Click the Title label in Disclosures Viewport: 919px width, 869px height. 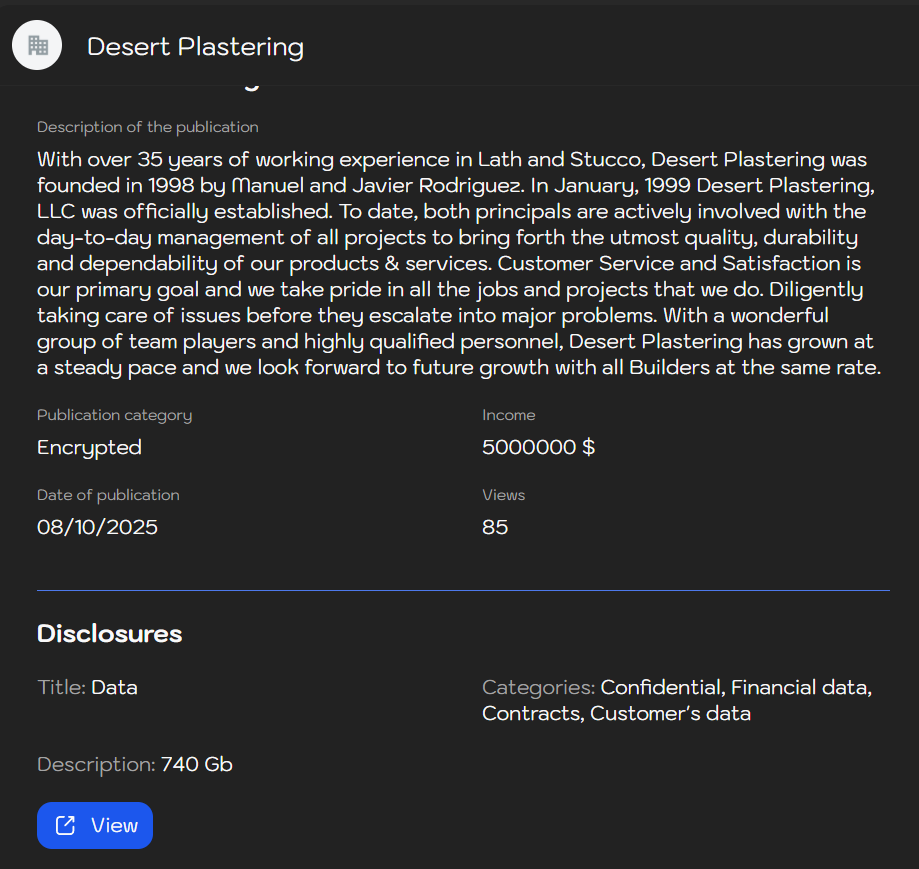[58, 687]
